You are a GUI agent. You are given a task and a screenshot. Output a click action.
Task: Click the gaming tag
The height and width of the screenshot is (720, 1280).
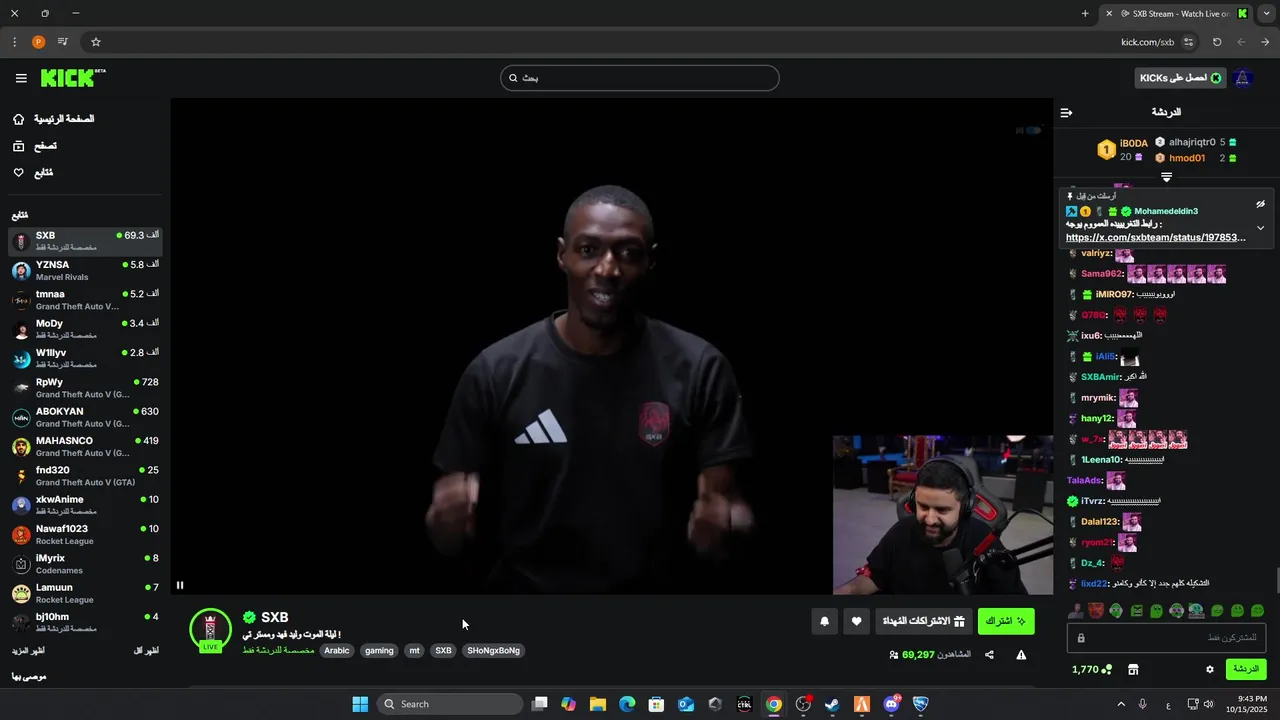379,650
